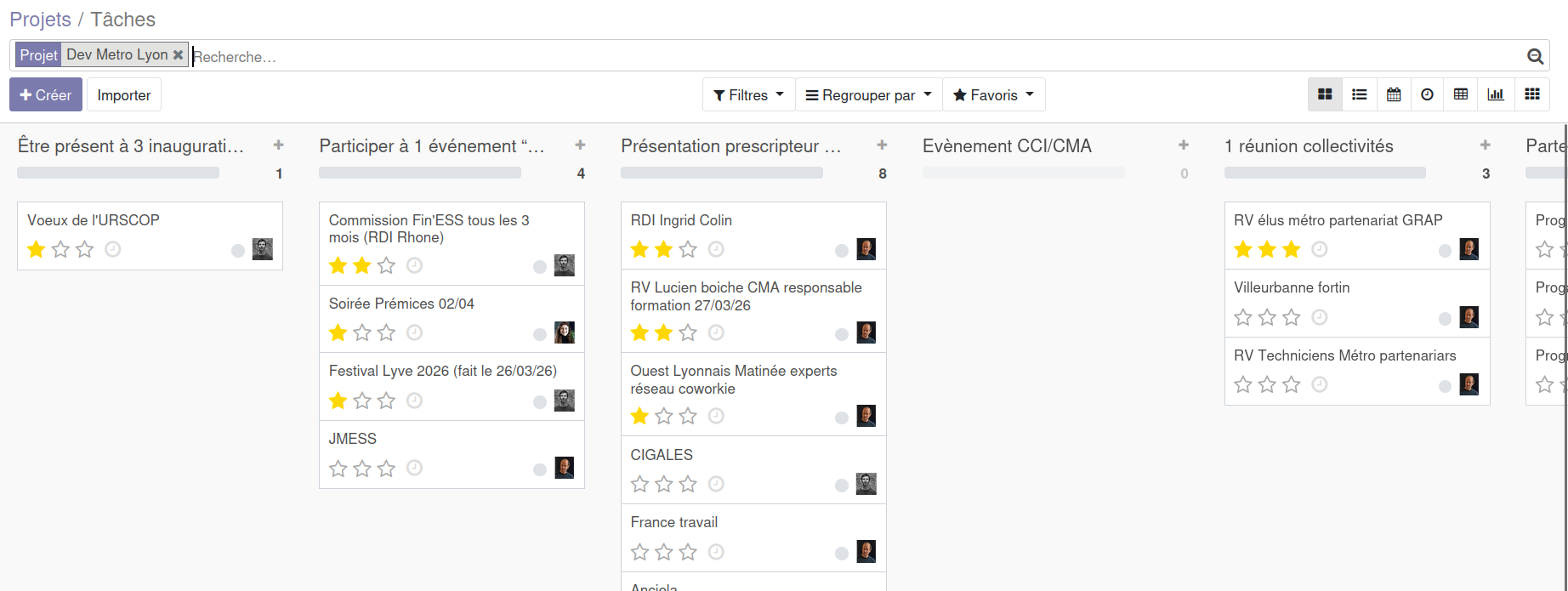Click the search magnifier icon

pyautogui.click(x=1535, y=56)
